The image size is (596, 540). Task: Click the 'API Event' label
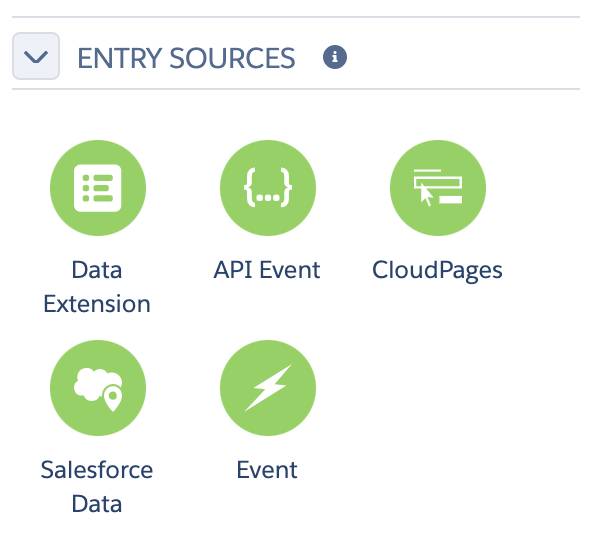(267, 270)
